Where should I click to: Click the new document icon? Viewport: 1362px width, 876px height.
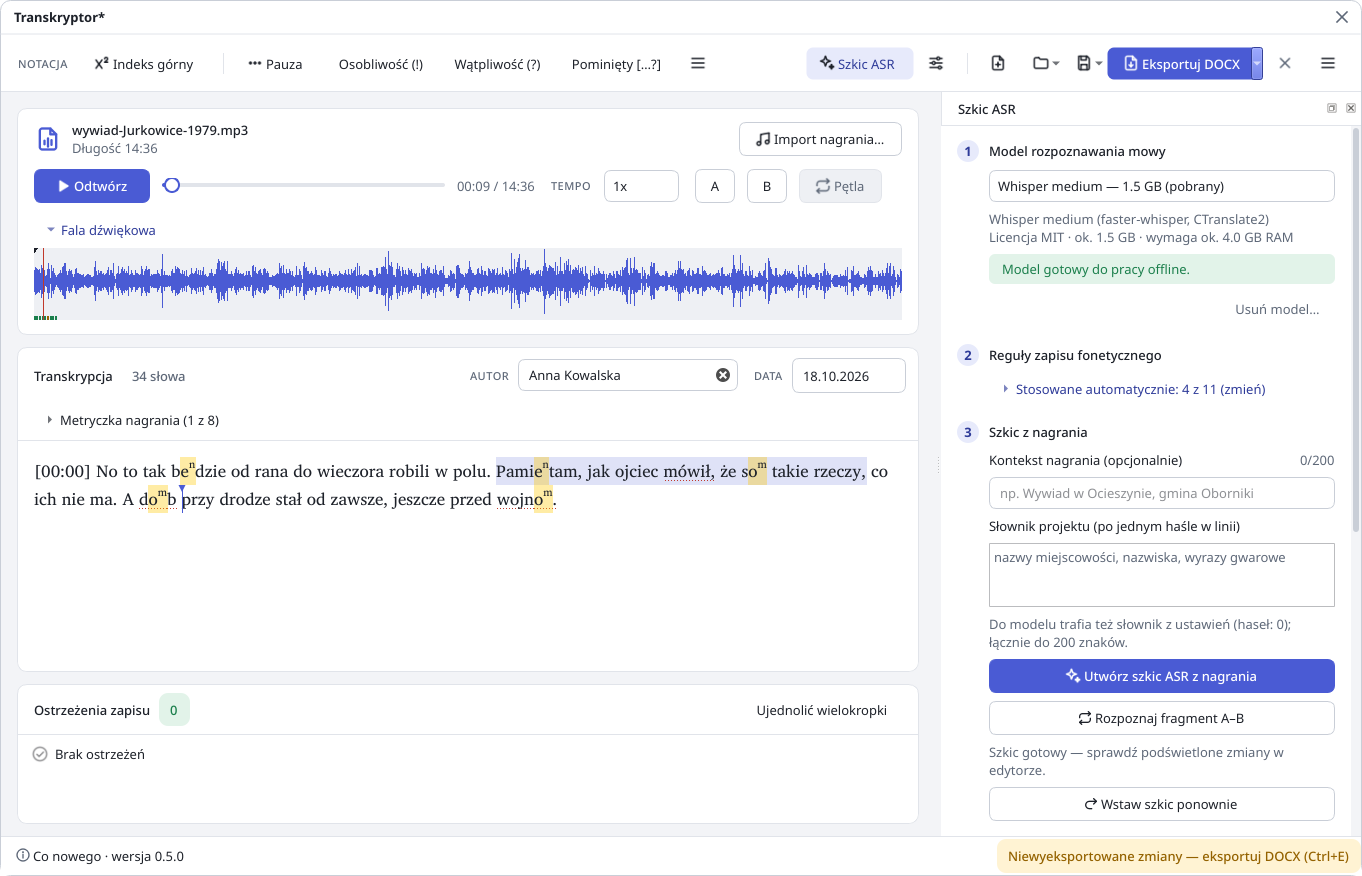998,63
